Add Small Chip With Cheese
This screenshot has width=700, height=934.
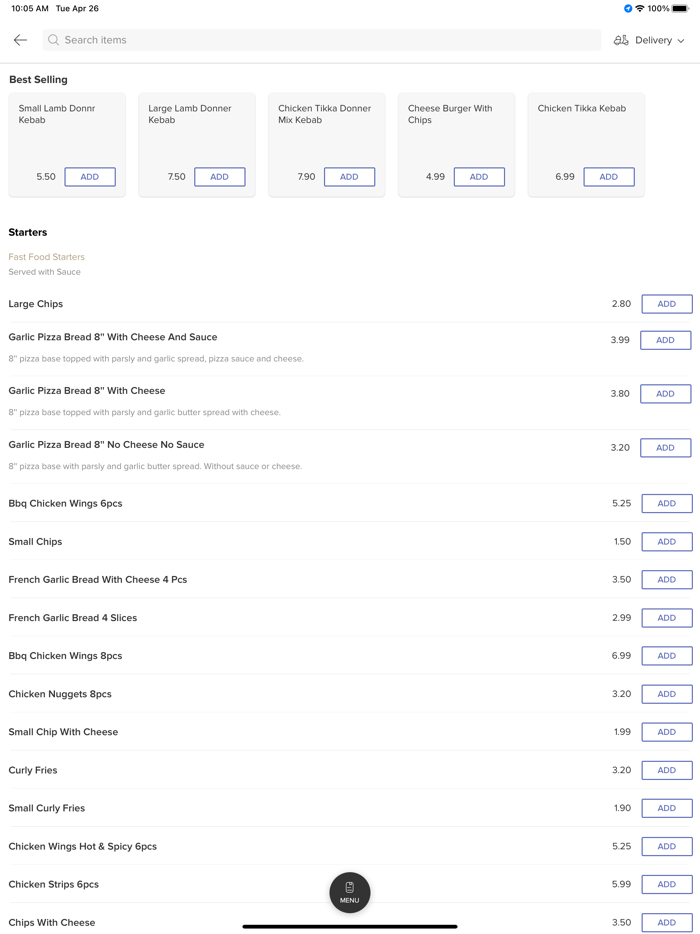pyautogui.click(x=667, y=732)
